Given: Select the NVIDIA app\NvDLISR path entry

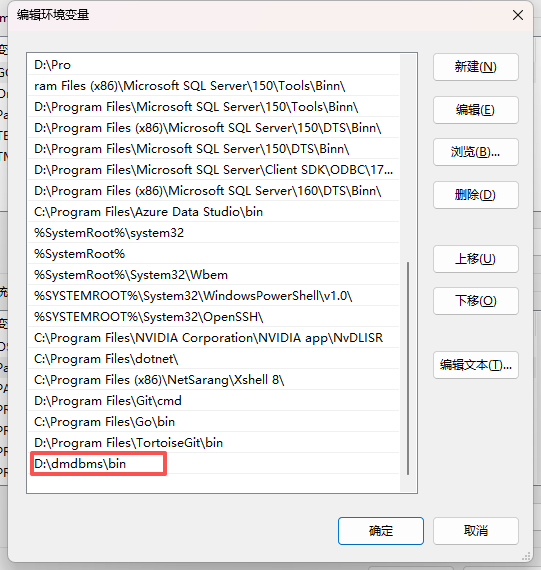Looking at the screenshot, I should coord(214,338).
